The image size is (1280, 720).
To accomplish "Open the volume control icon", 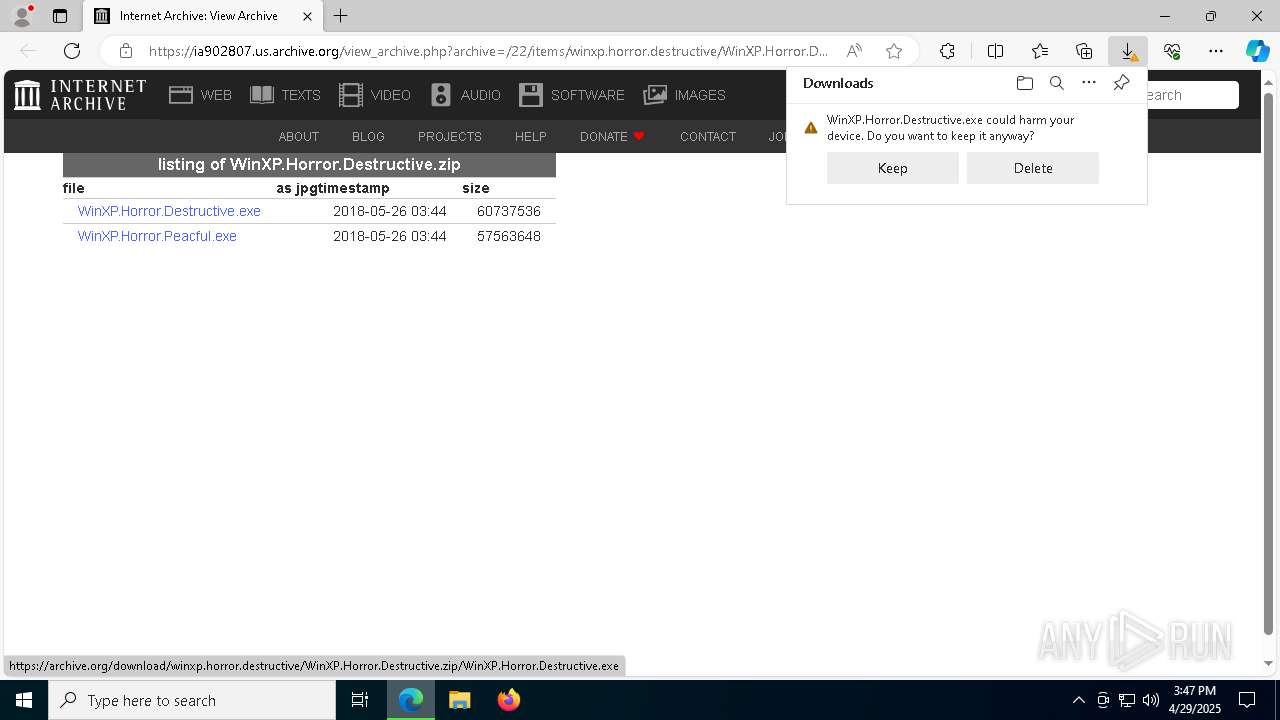I will click(x=1151, y=700).
